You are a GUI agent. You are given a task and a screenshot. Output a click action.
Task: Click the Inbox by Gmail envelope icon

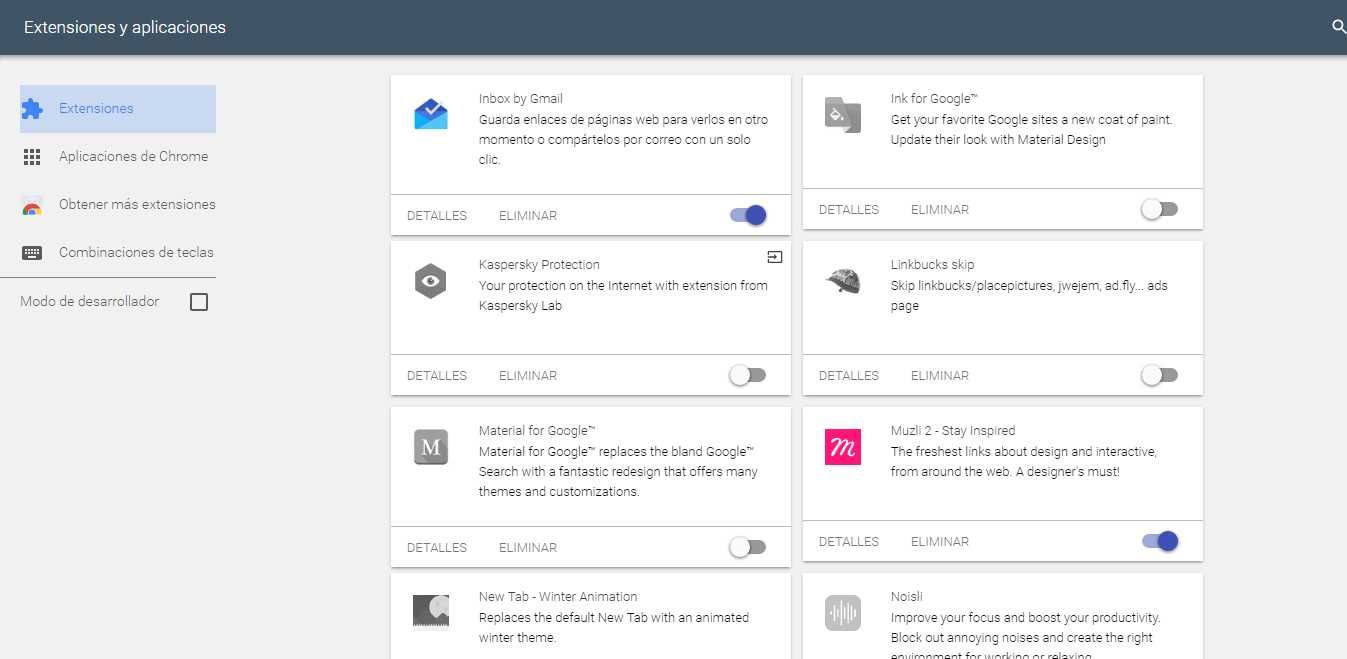[431, 114]
